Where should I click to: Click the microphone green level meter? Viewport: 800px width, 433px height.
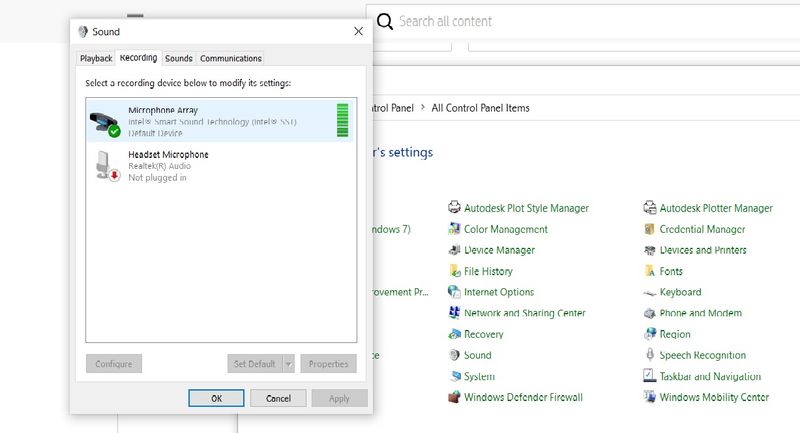click(x=342, y=120)
